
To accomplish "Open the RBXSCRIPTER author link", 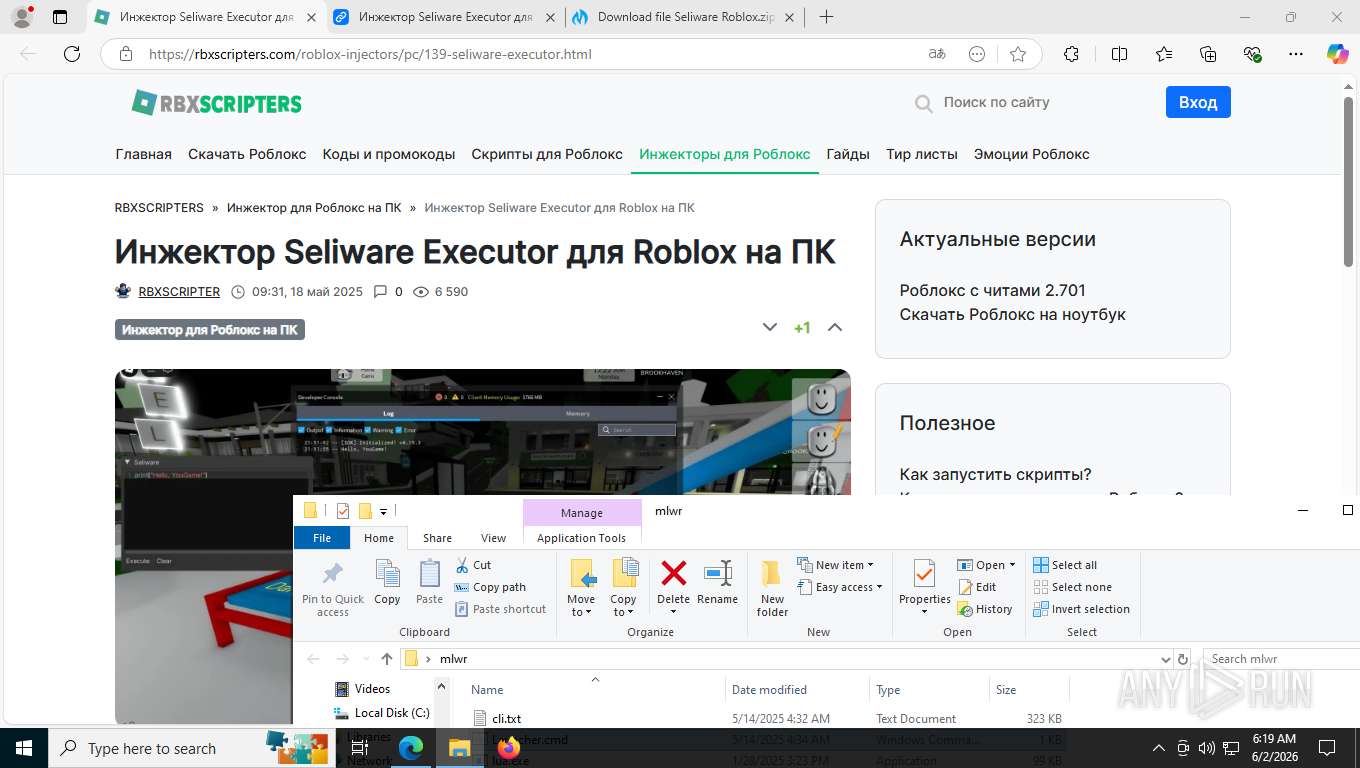I will tap(179, 292).
